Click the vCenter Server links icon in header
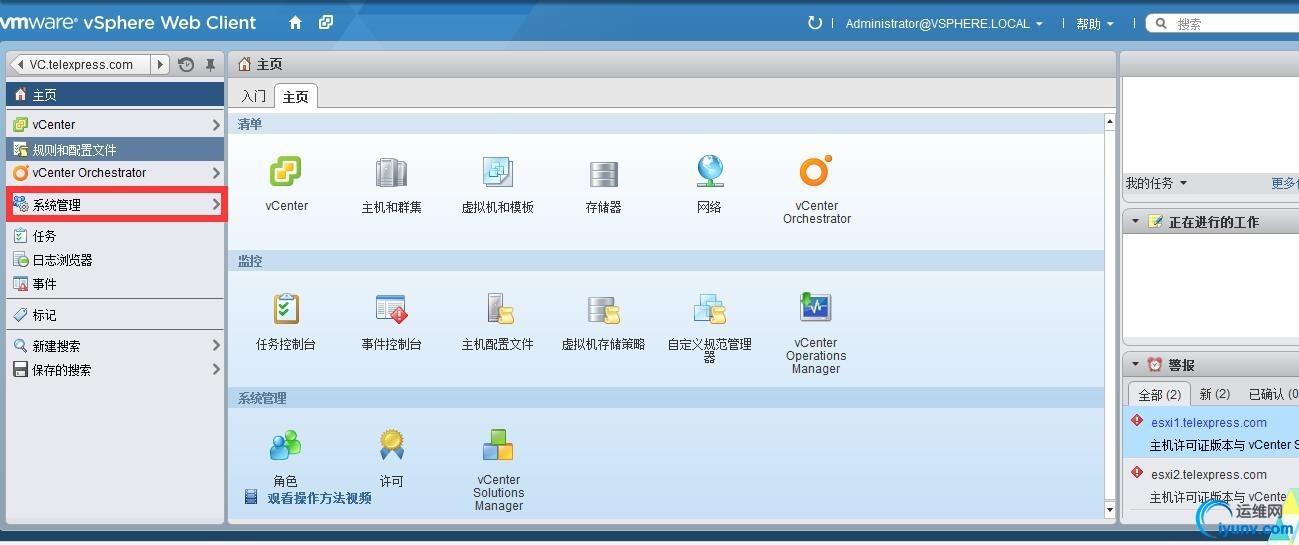Screen dimensions: 1299x545 point(326,22)
